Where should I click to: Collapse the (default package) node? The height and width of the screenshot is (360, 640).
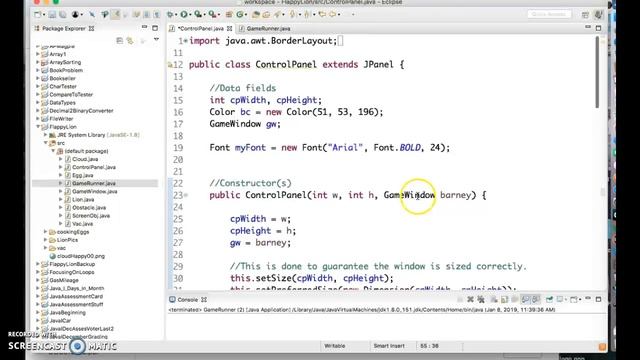coord(53,151)
